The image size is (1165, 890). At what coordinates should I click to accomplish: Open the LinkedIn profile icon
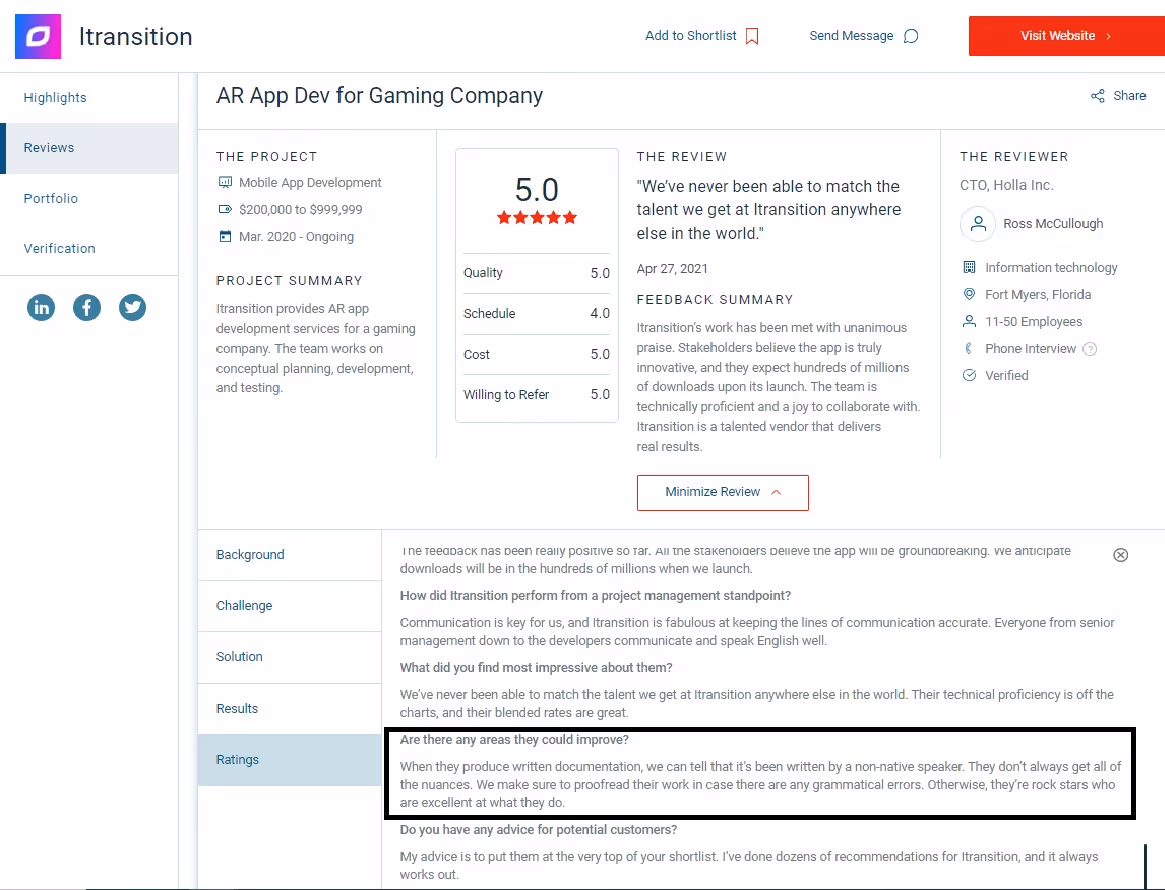pyautogui.click(x=41, y=307)
